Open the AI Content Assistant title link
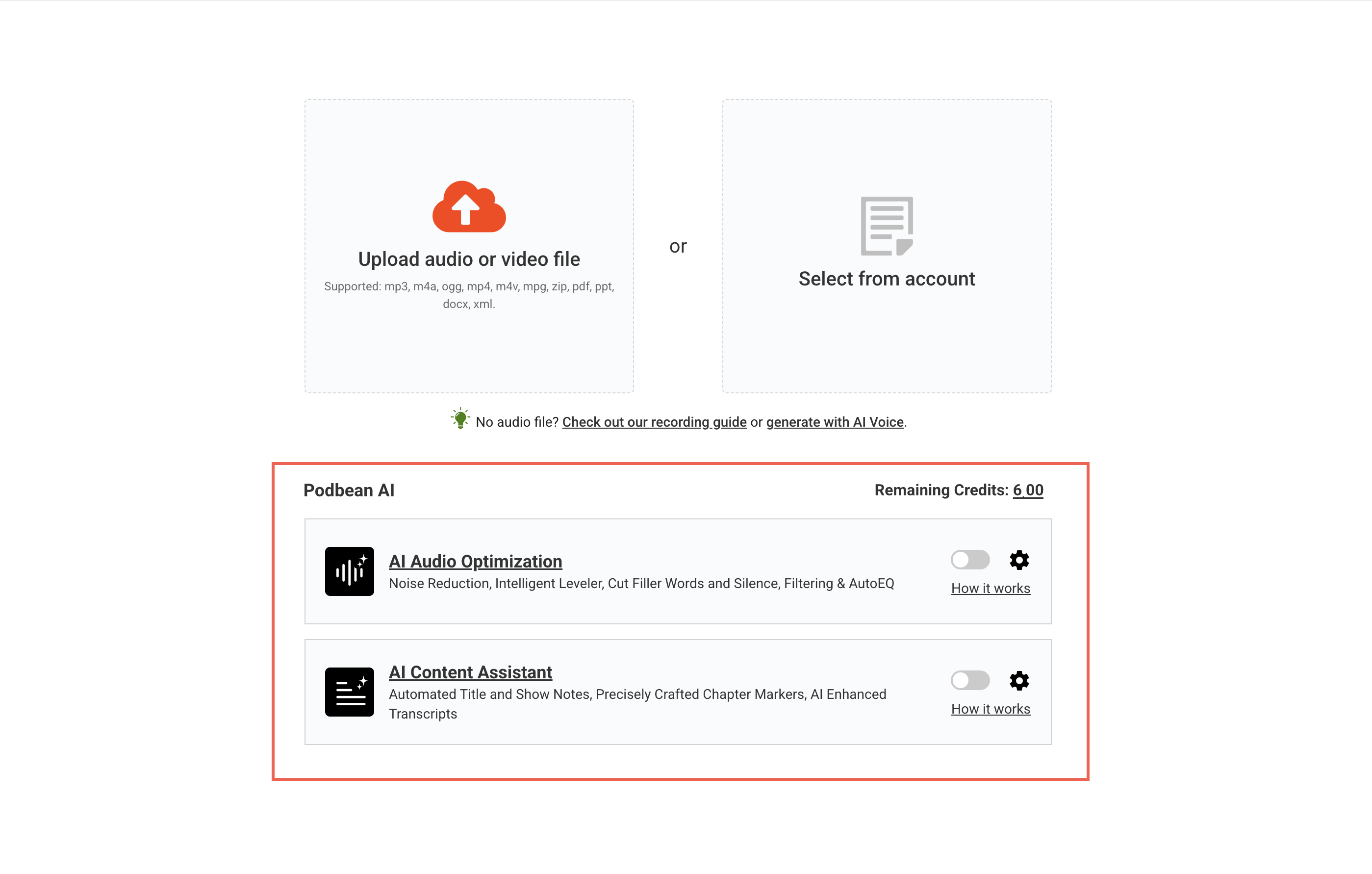The image size is (1372, 874). coord(470,672)
